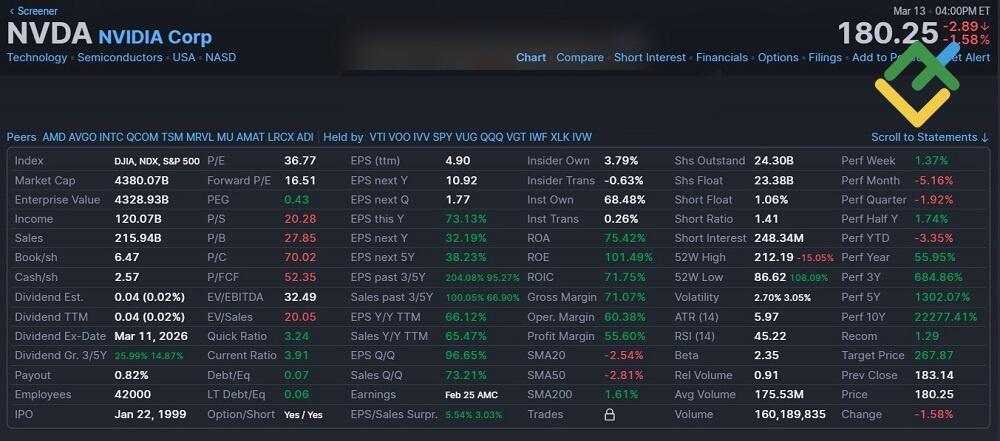Open peer ticker LRCX
Viewport: 1000px width, 441px height.
[x=281, y=137]
